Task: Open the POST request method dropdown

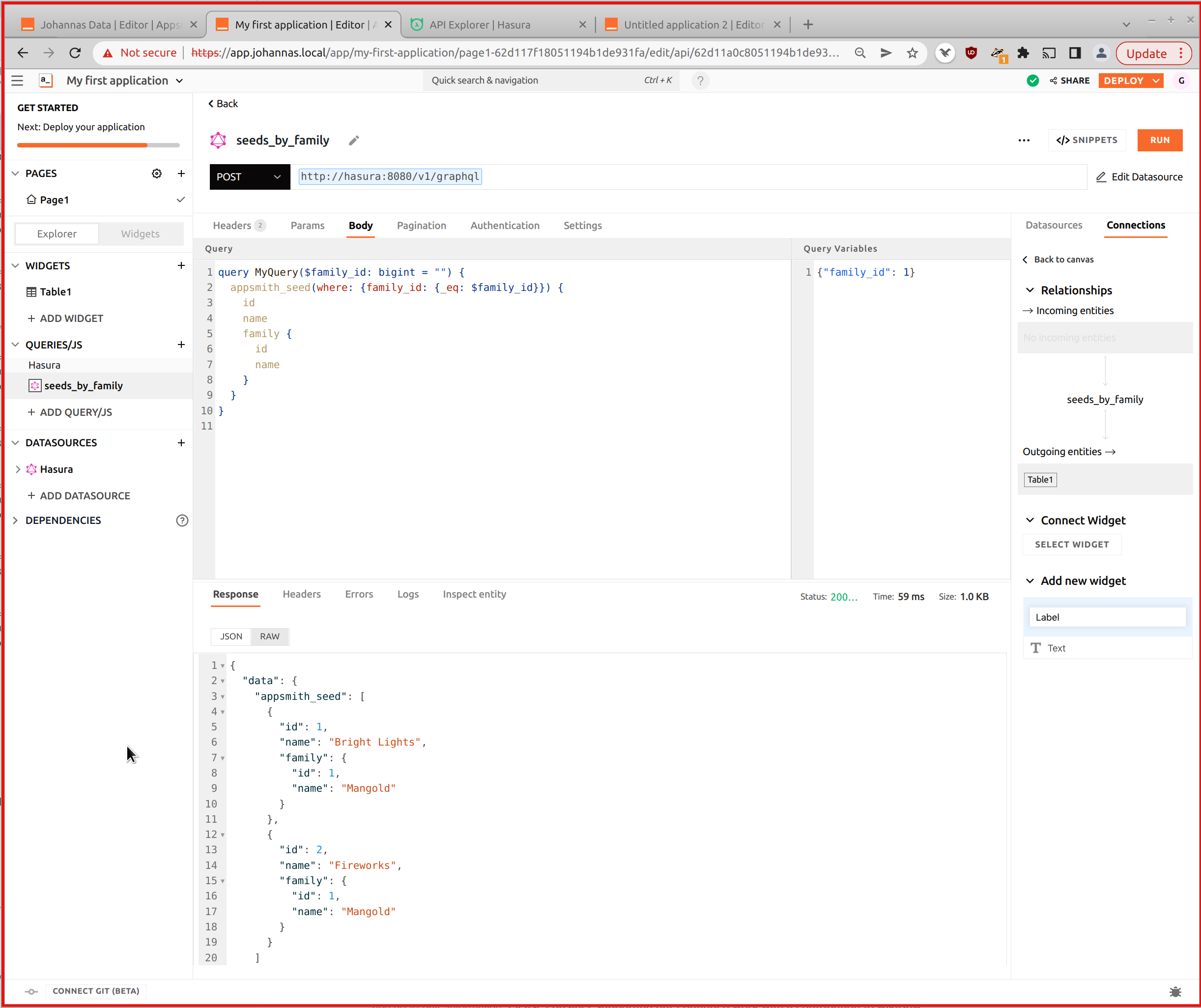Action: click(277, 177)
